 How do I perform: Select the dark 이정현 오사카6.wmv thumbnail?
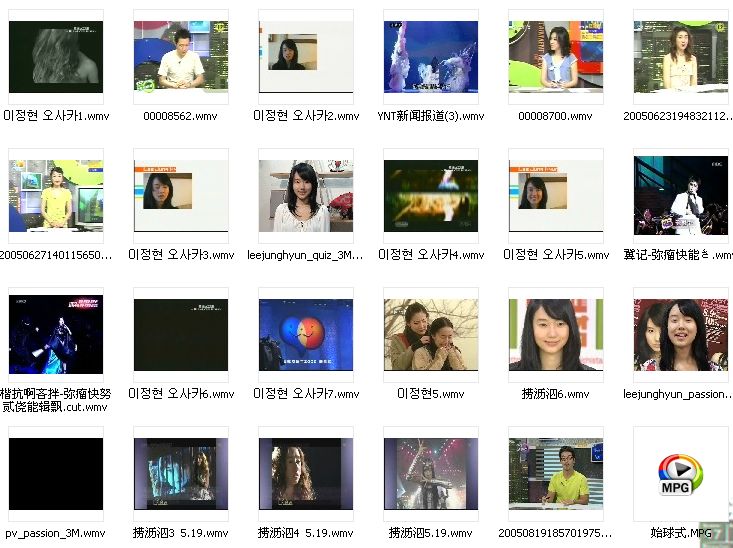point(181,335)
